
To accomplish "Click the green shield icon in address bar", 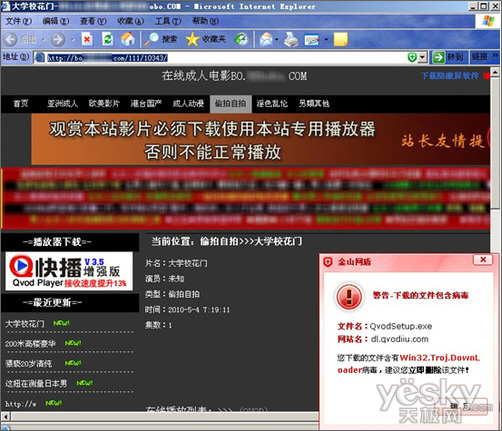I will pyautogui.click(x=412, y=58).
